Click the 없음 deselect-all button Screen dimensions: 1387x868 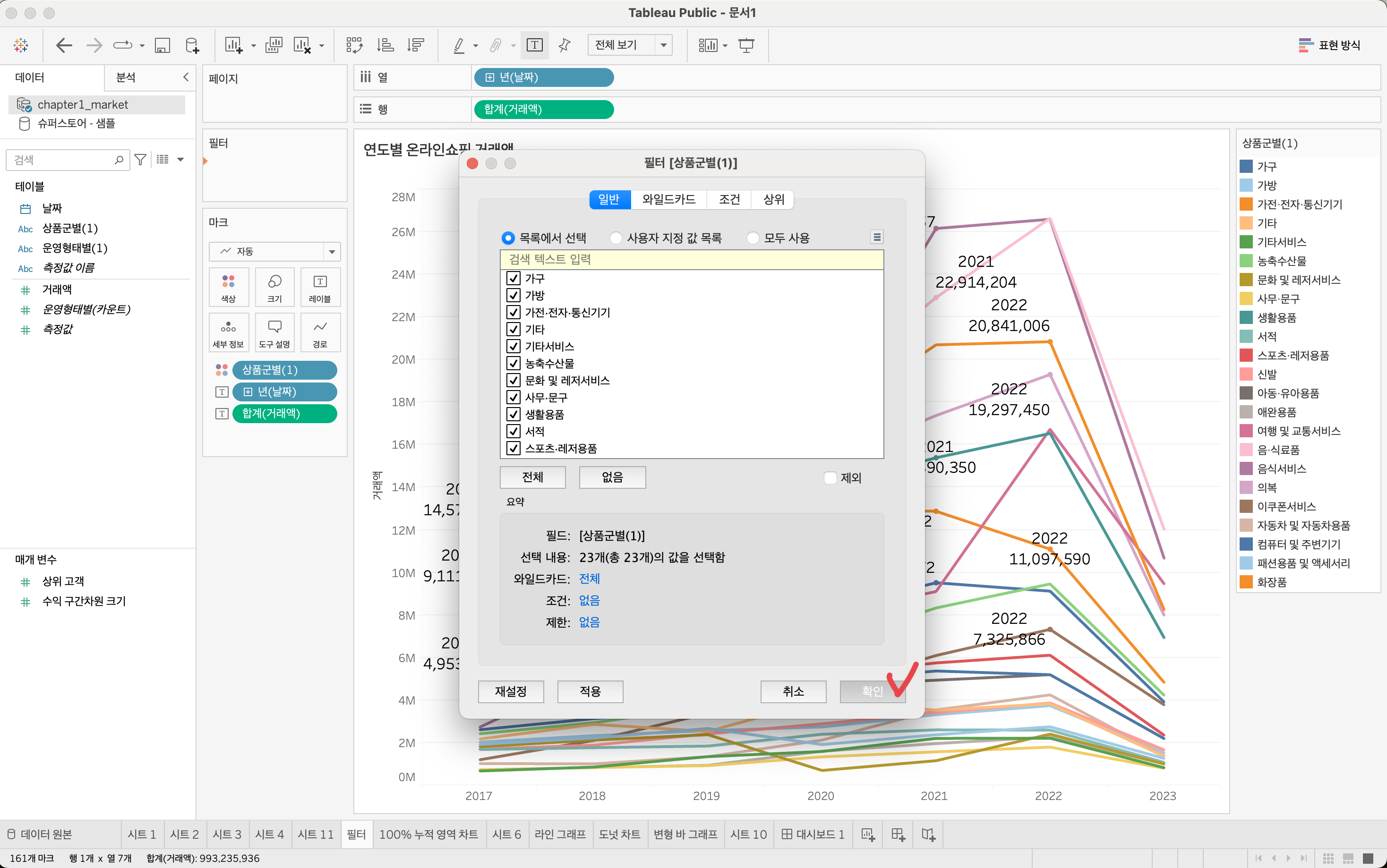[x=612, y=477]
